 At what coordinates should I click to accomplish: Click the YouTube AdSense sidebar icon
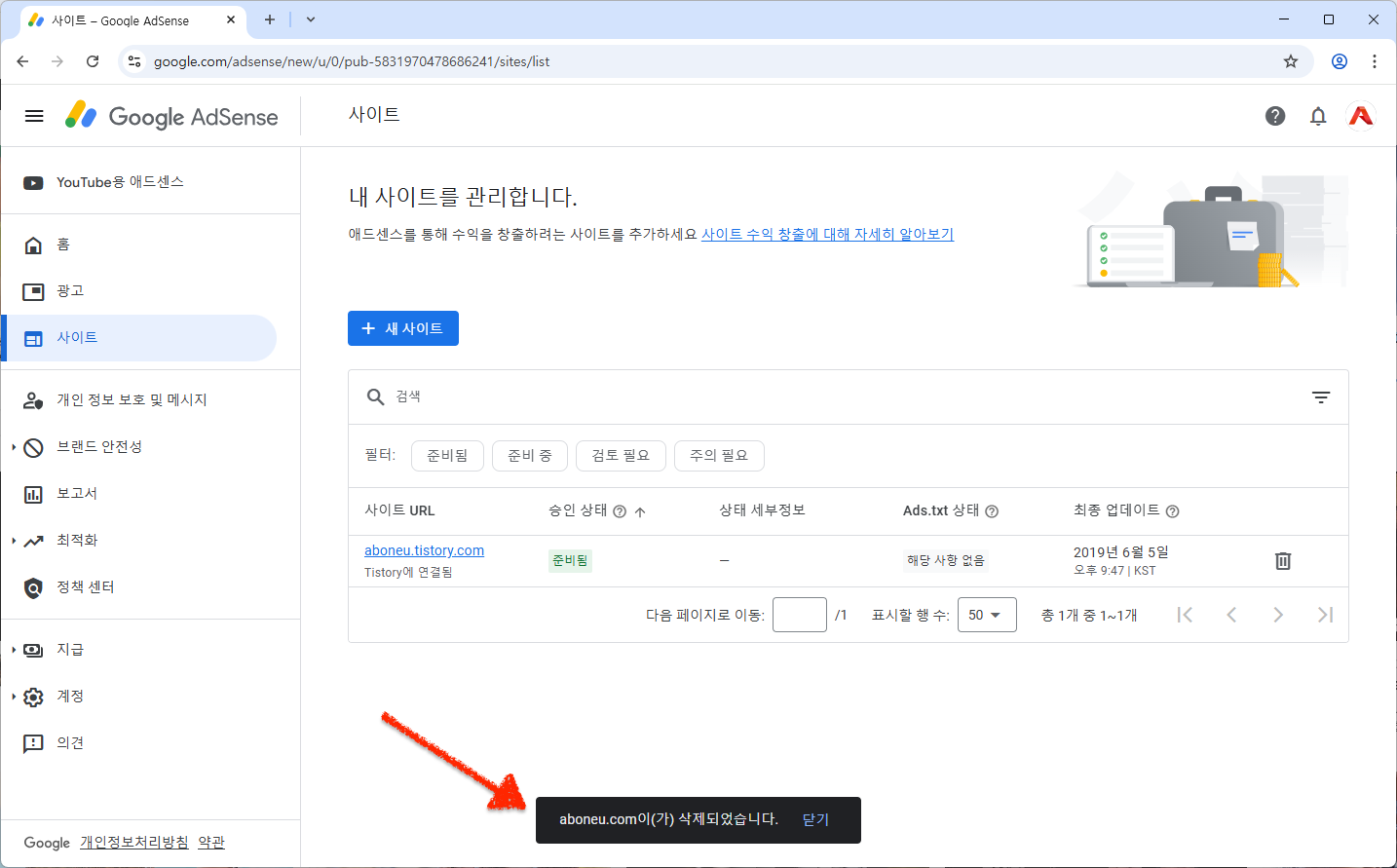tap(33, 182)
